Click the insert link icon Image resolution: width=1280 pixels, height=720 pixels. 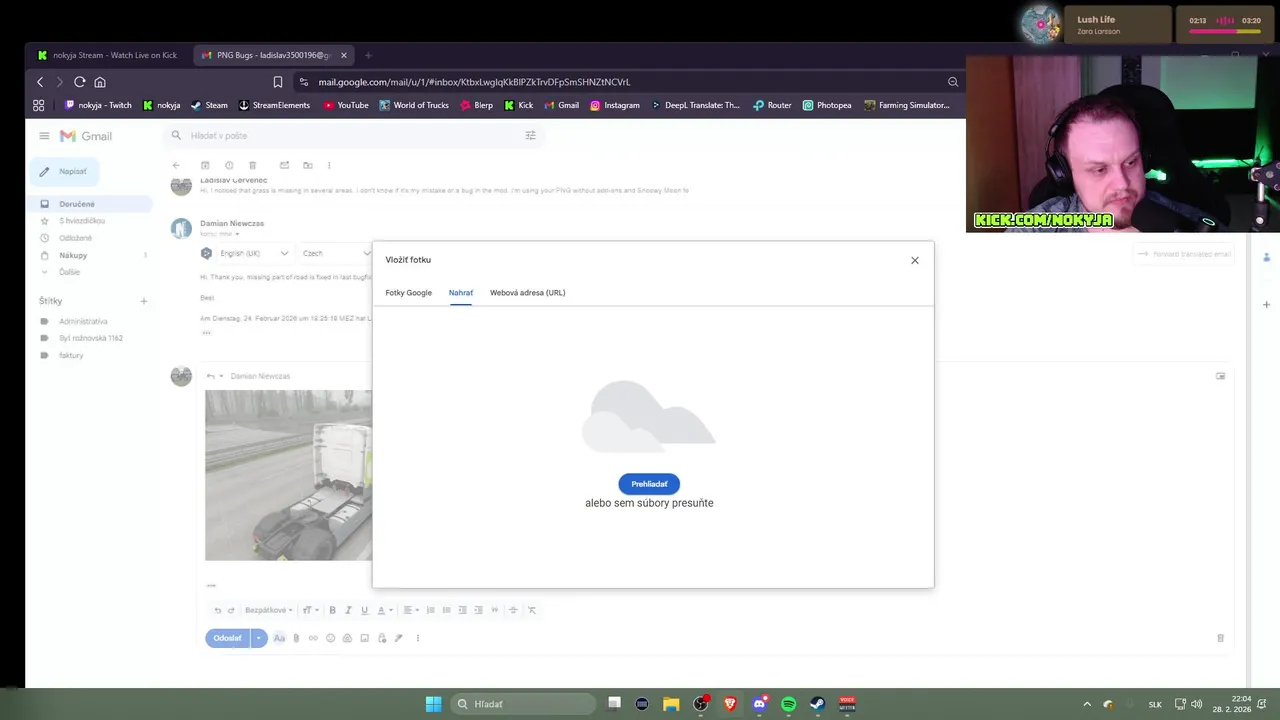click(313, 638)
